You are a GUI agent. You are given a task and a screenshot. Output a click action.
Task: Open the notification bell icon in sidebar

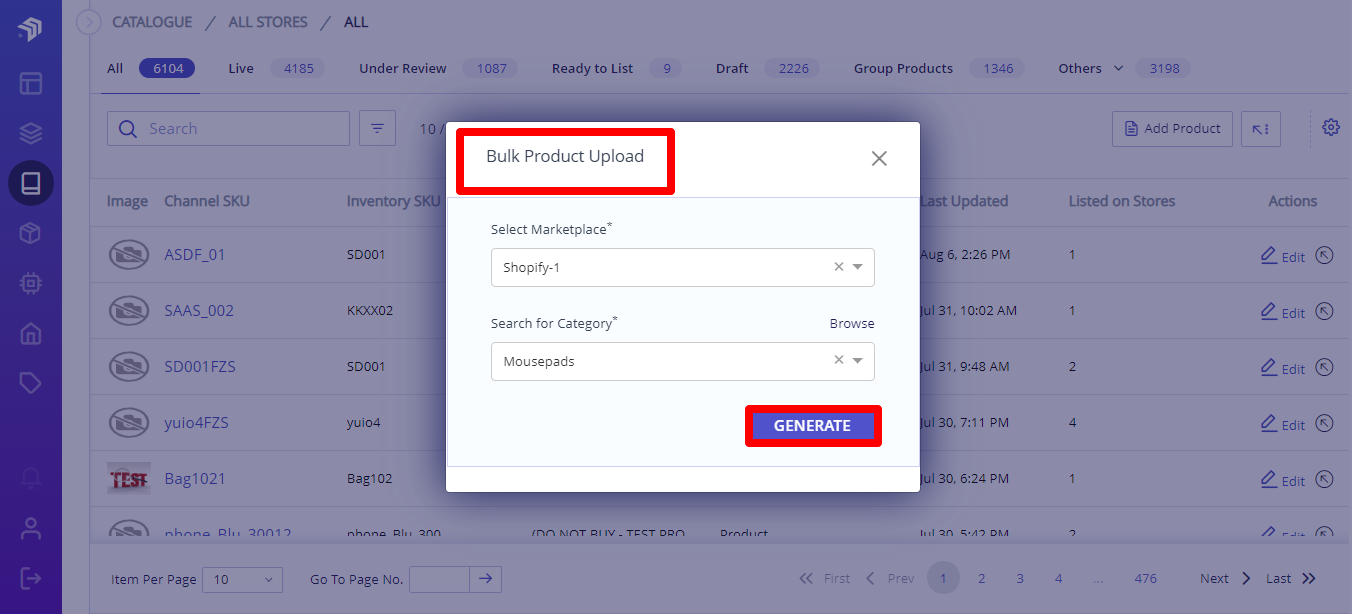pos(30,478)
